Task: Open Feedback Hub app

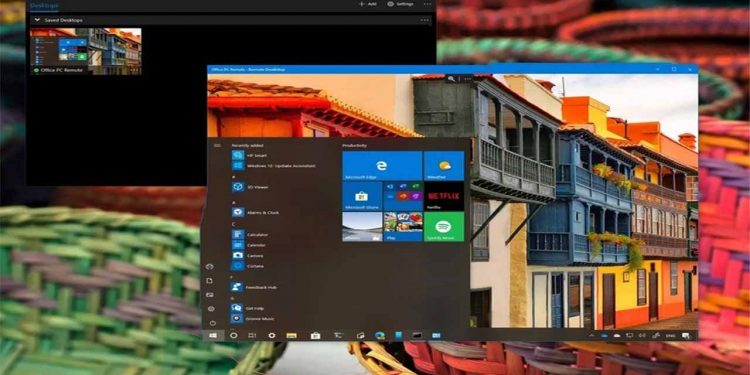Action: pos(254,287)
